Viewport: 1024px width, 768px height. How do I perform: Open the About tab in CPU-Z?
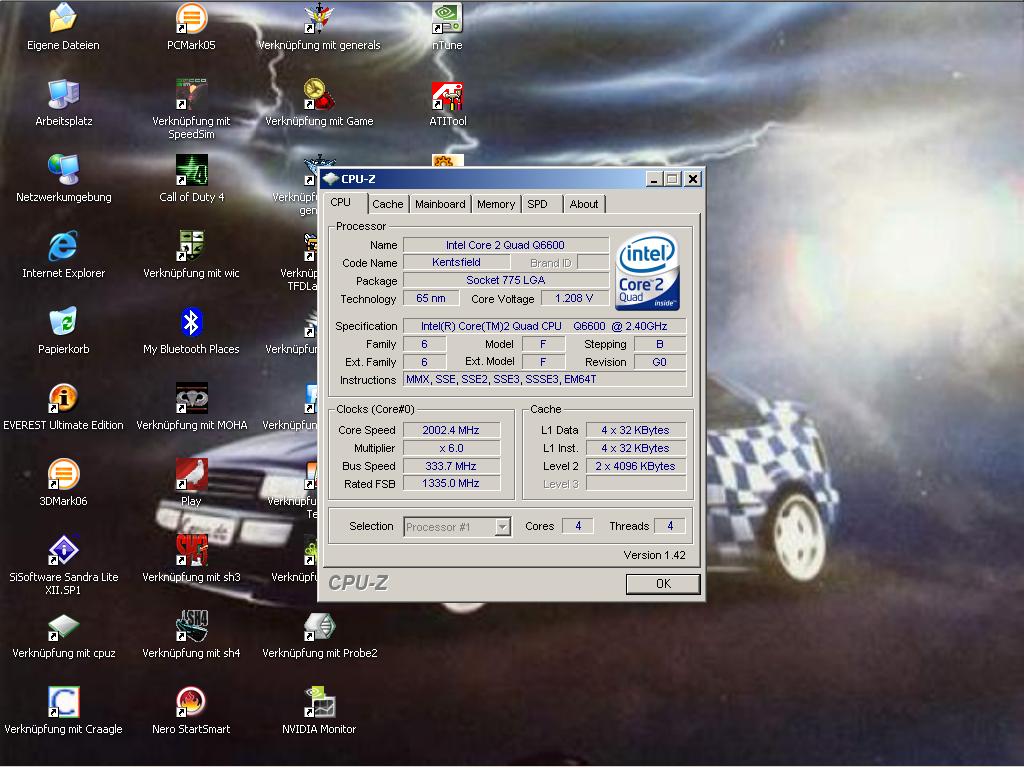[x=584, y=204]
